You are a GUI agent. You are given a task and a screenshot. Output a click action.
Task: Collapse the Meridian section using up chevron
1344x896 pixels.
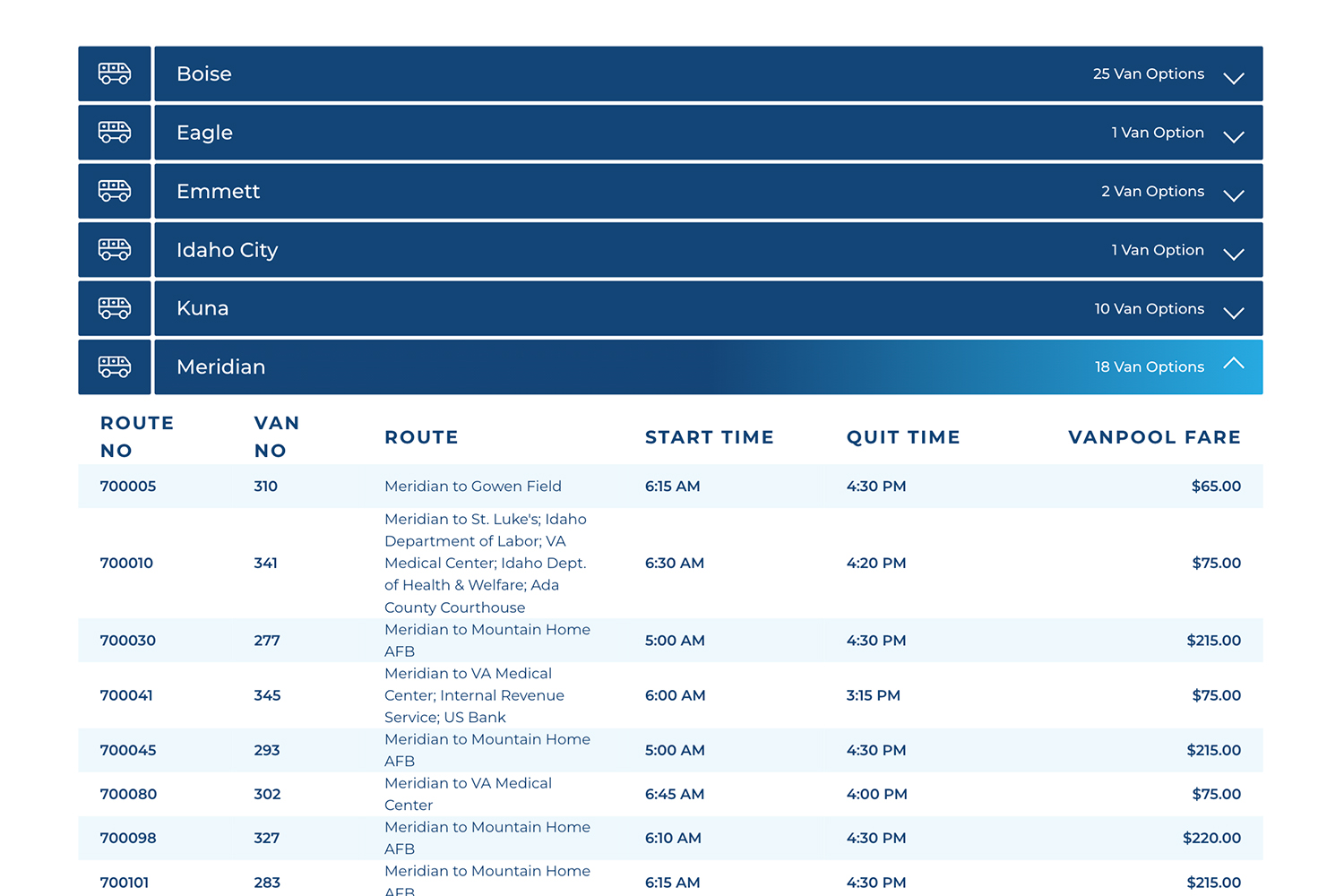click(x=1234, y=363)
